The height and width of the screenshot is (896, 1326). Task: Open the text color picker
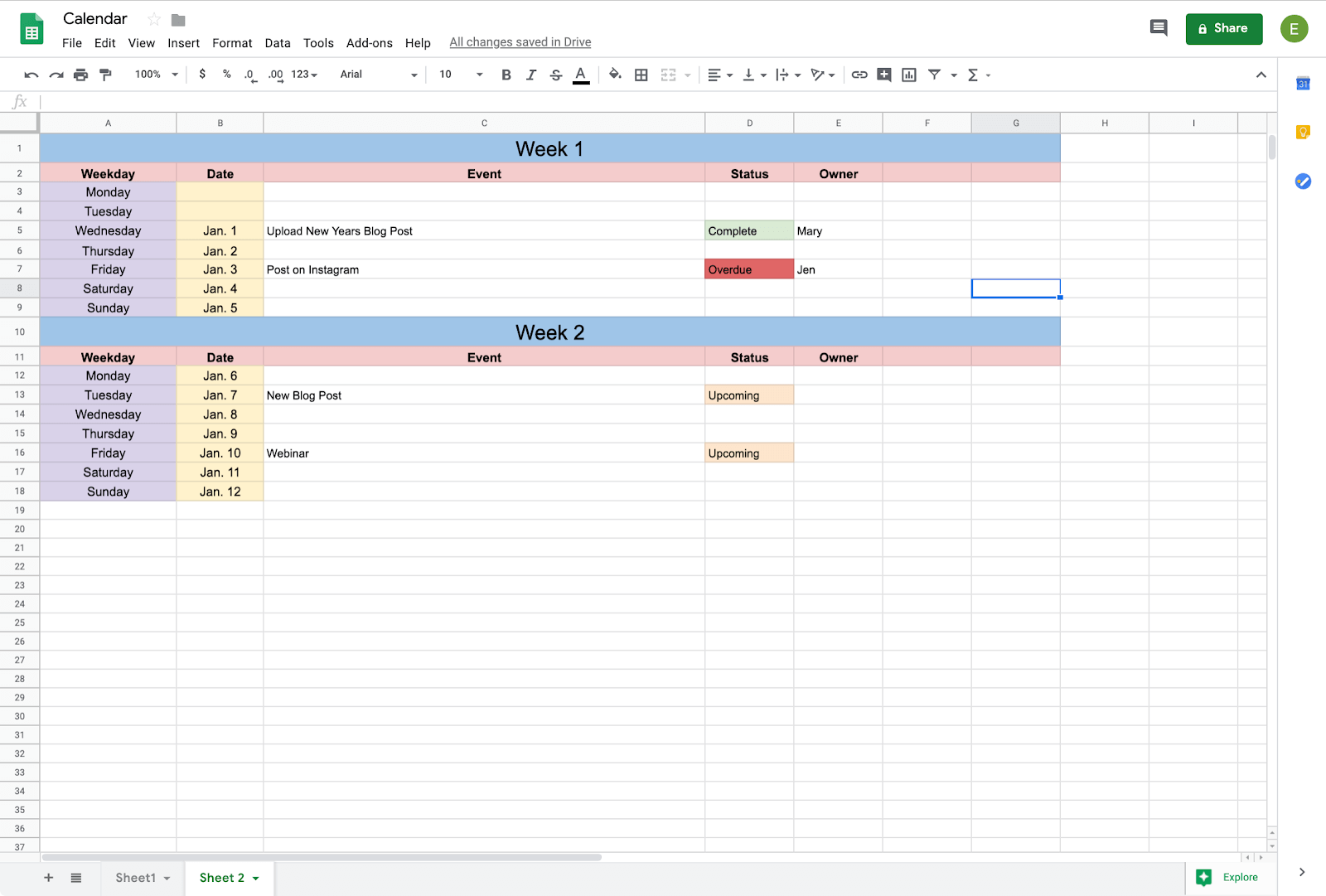tap(581, 75)
